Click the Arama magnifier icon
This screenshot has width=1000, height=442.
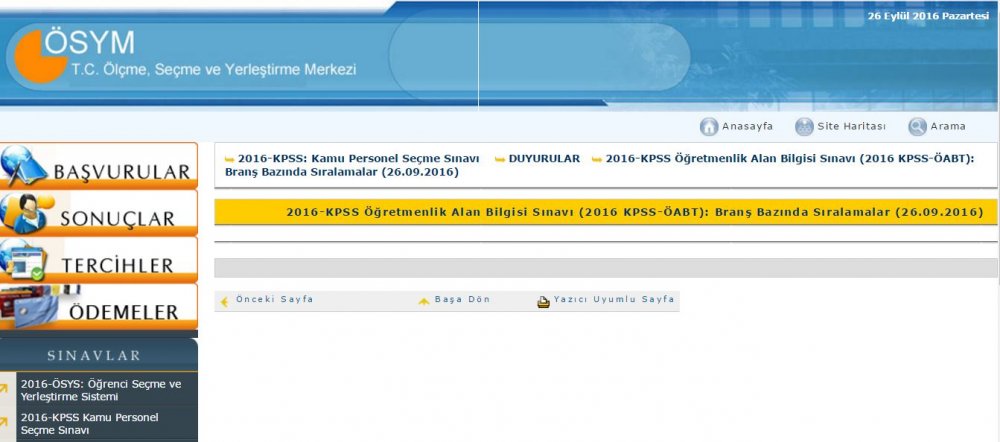917,127
